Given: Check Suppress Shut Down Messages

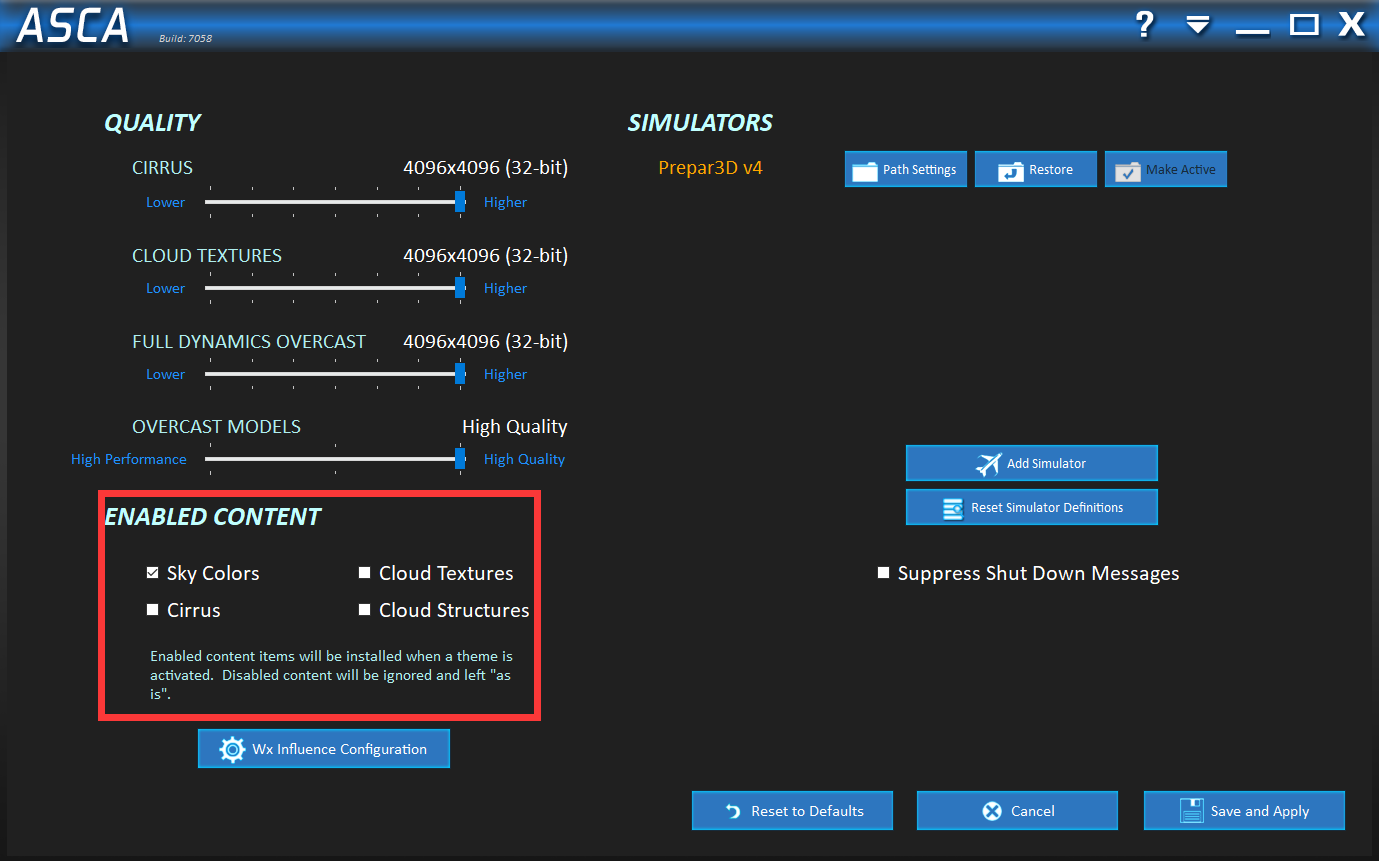Looking at the screenshot, I should pyautogui.click(x=883, y=573).
